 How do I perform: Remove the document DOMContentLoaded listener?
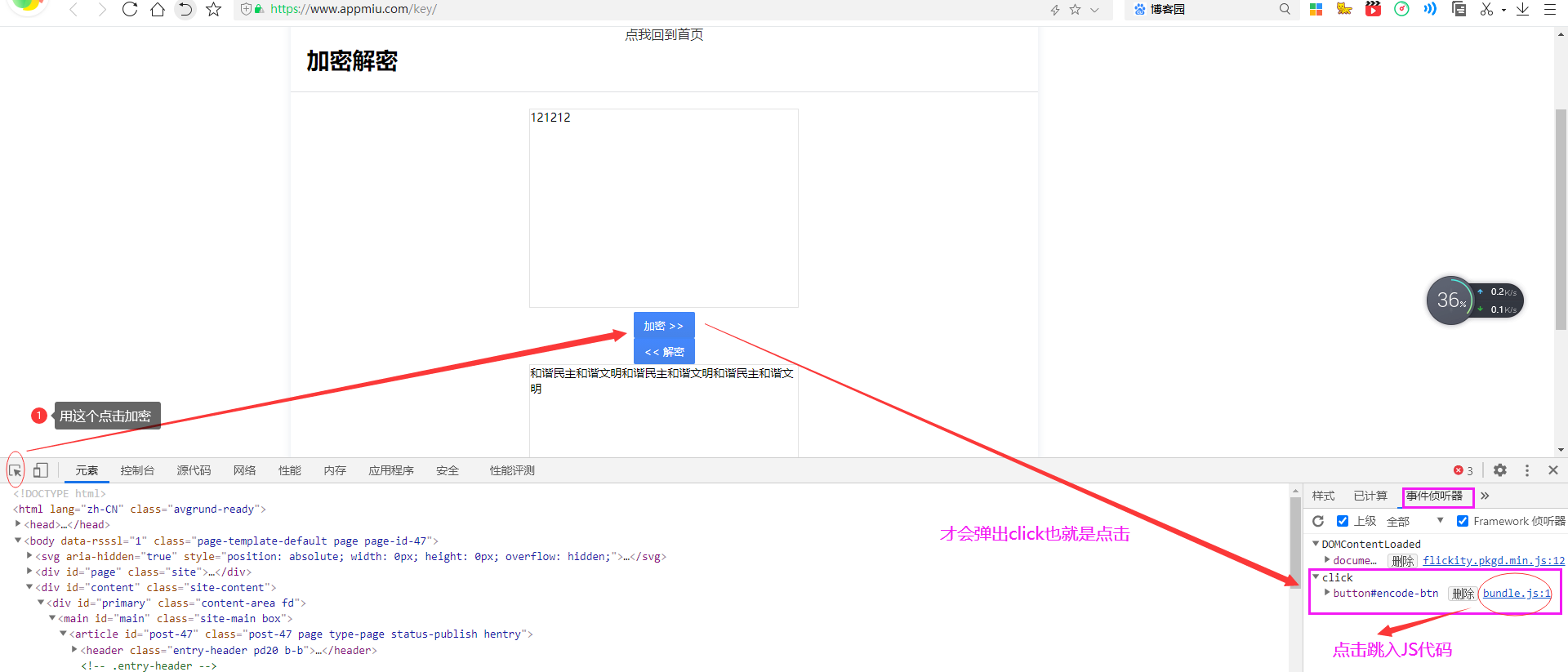(x=1403, y=561)
